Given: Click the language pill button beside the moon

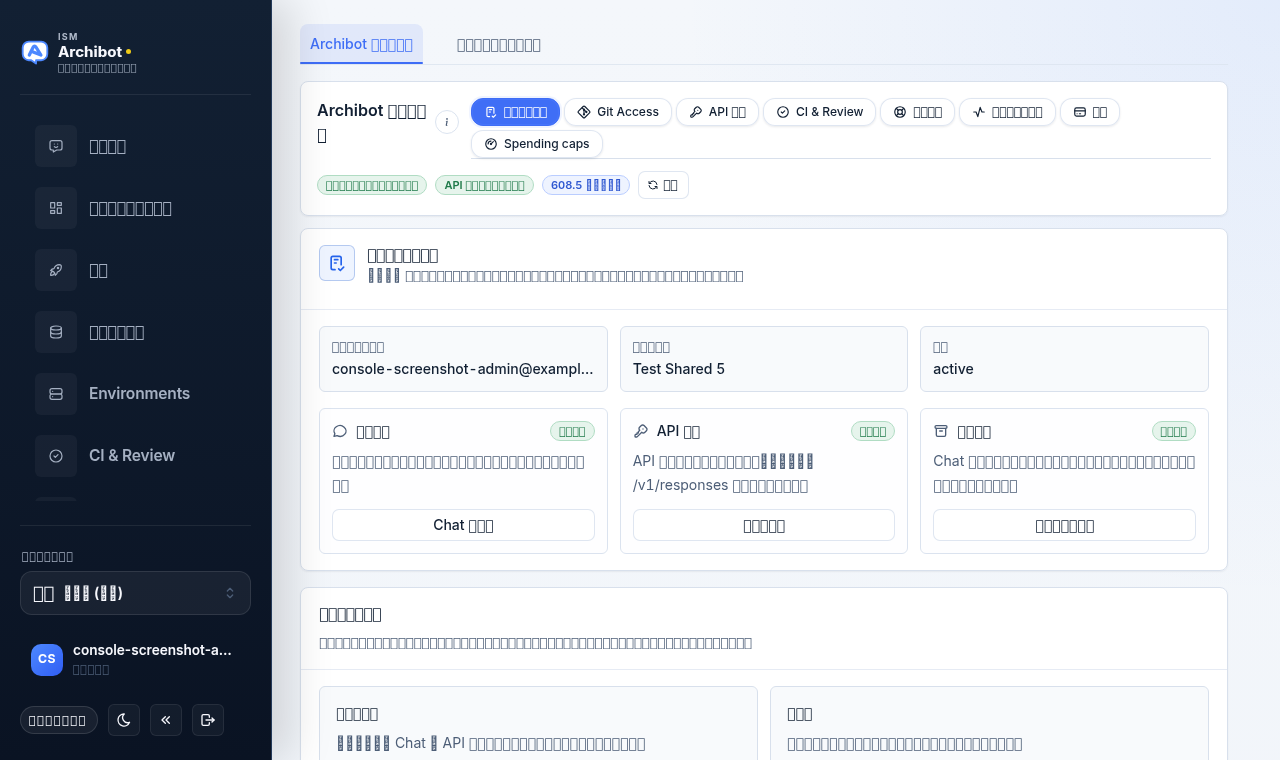Looking at the screenshot, I should (x=59, y=720).
